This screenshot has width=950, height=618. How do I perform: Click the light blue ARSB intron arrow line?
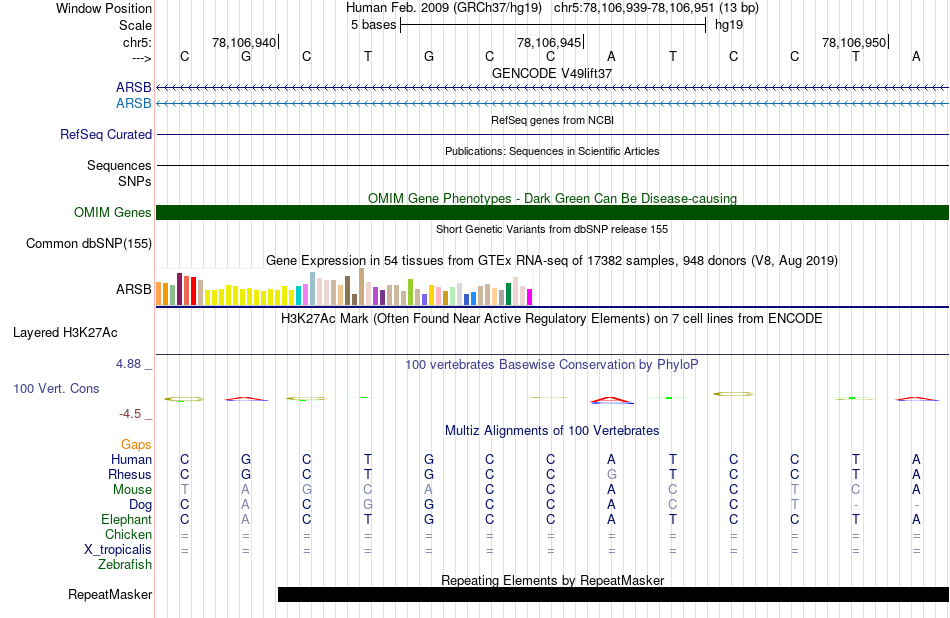click(x=552, y=104)
